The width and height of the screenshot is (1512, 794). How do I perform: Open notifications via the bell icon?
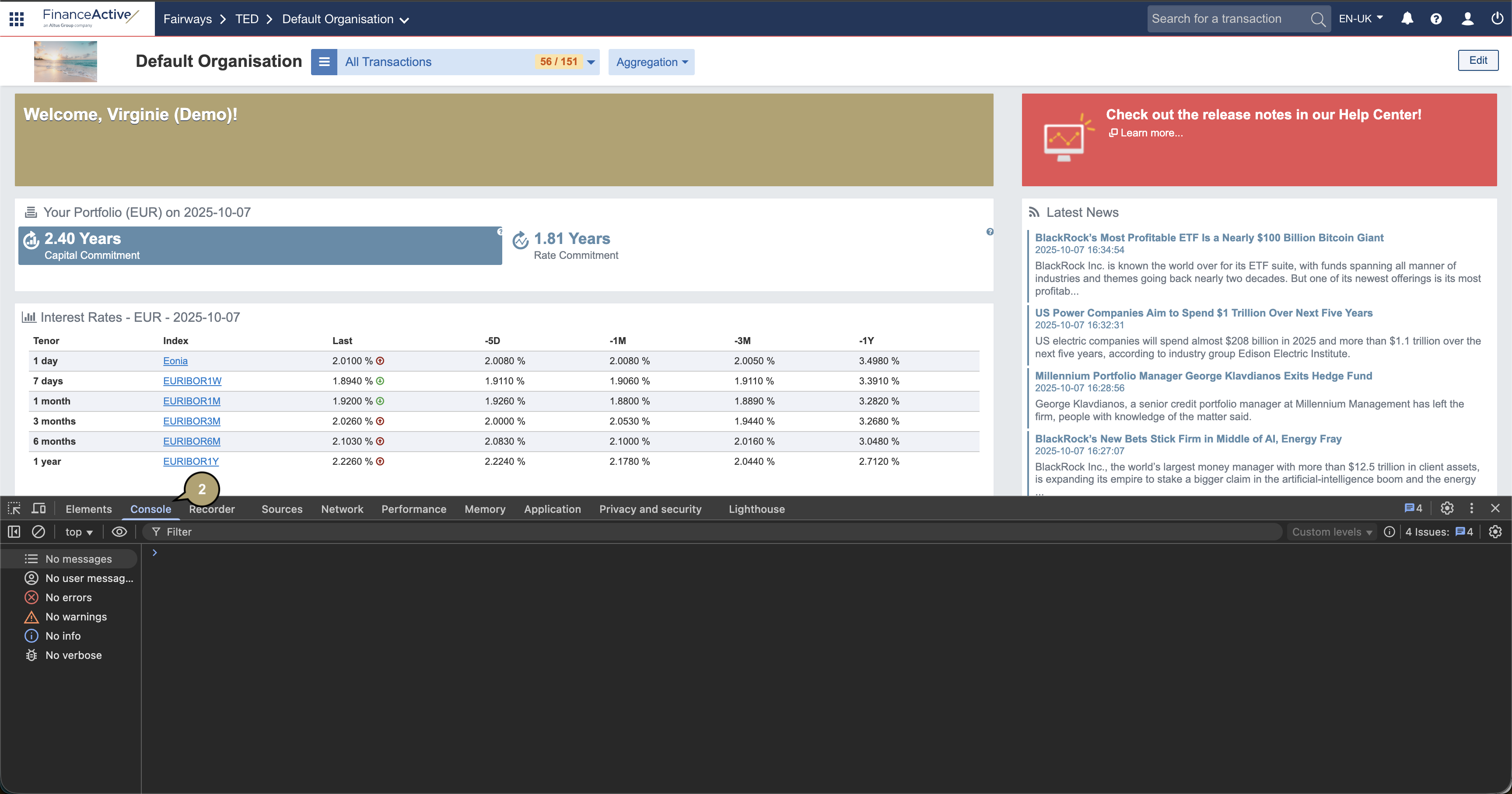point(1407,18)
